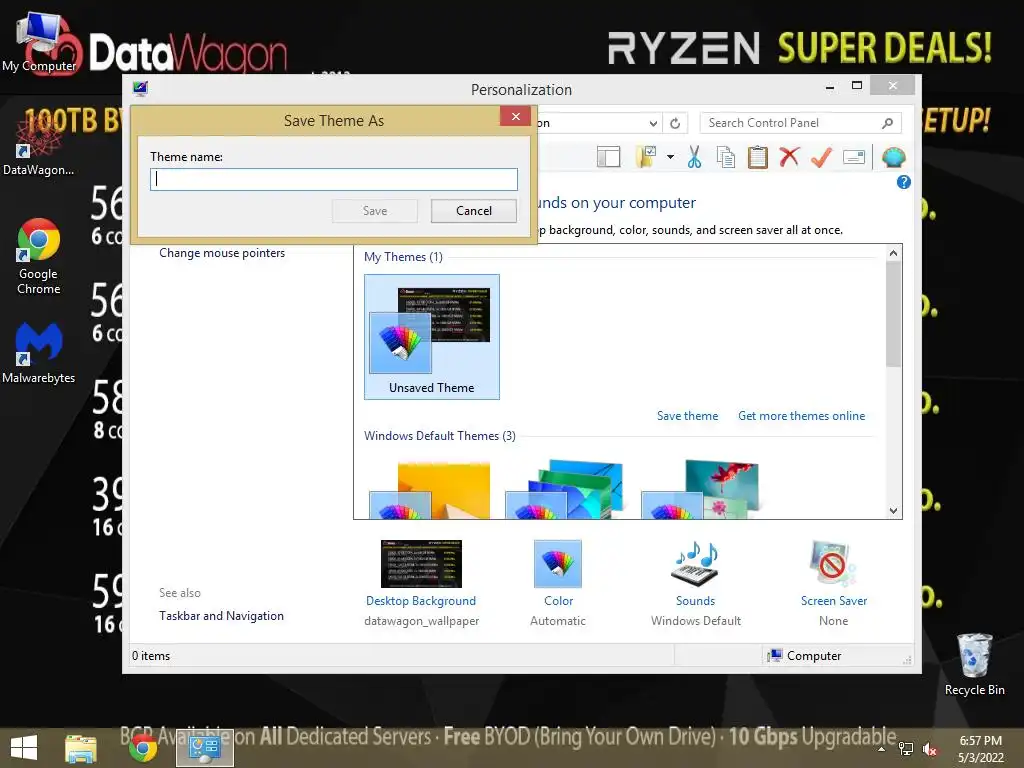The width and height of the screenshot is (1024, 768).
Task: Click the Control Panel taskbar button
Action: [205, 748]
